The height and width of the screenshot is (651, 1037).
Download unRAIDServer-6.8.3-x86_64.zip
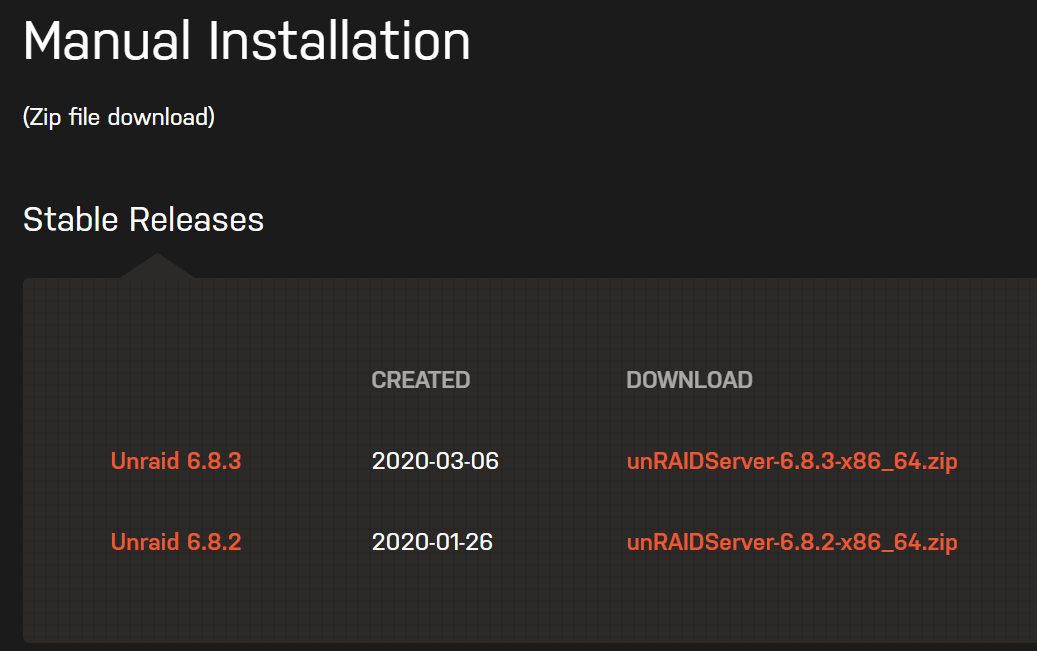[x=791, y=461]
